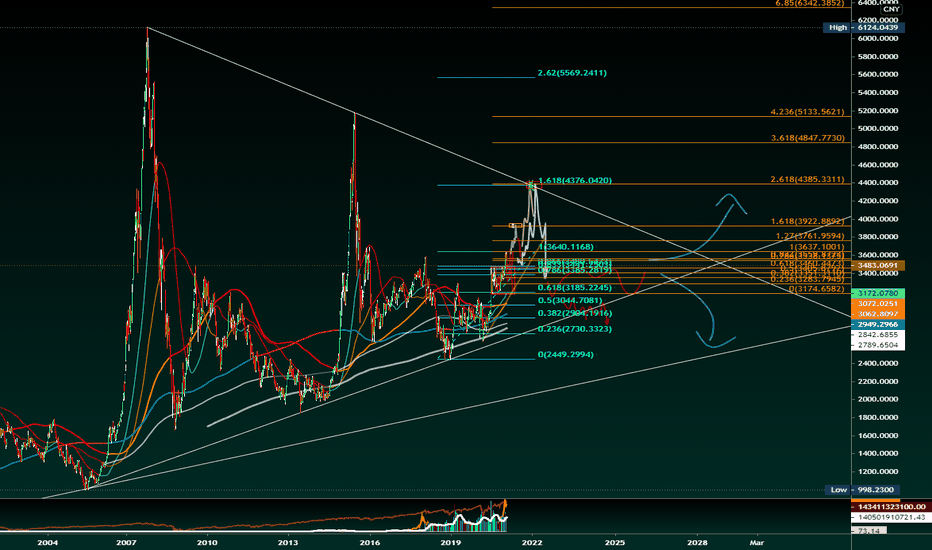Click the 4000.0000 price scale value

tap(877, 219)
